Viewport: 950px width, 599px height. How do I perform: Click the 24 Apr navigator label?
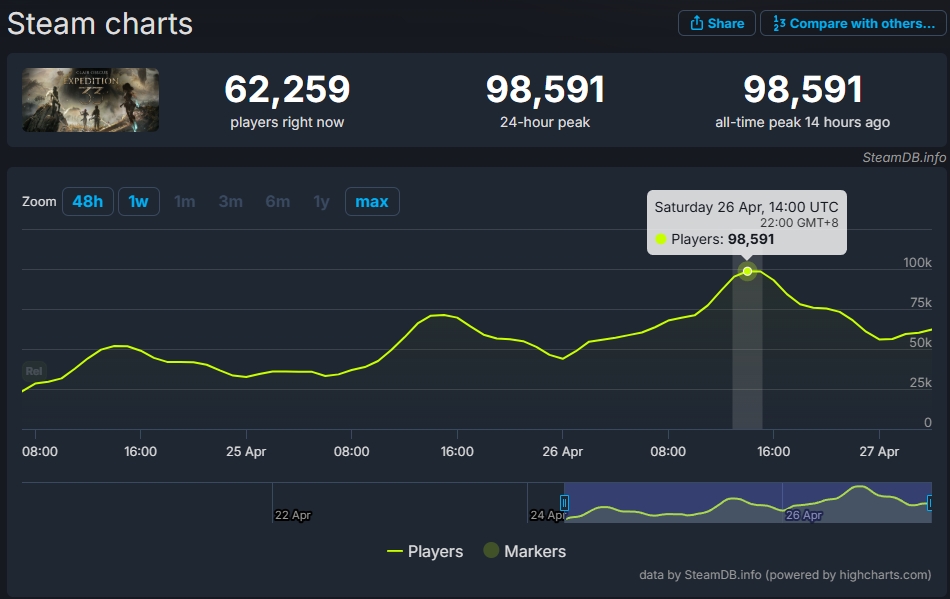point(548,515)
